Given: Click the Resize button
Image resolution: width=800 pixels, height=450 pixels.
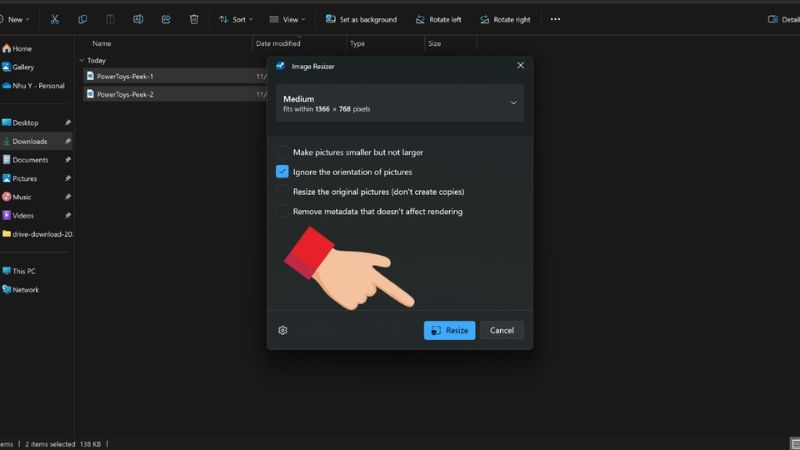Looking at the screenshot, I should click(x=449, y=330).
